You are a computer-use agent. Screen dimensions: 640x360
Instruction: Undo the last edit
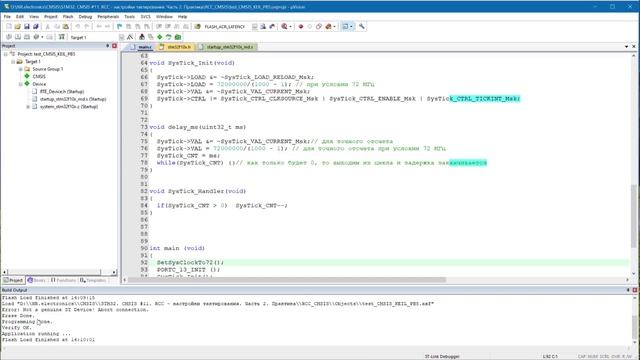point(78,27)
